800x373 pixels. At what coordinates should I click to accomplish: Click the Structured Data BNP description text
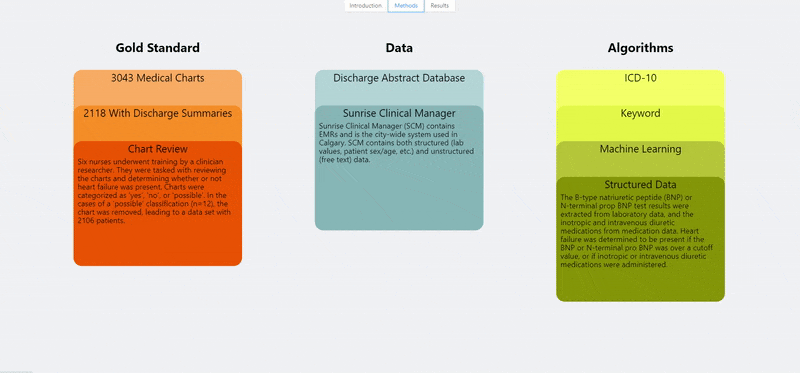point(637,231)
